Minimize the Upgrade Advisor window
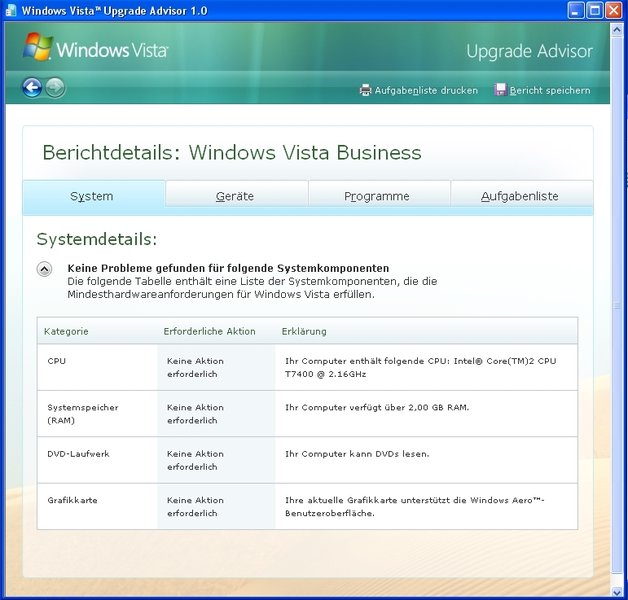This screenshot has height=600, width=628. (575, 10)
